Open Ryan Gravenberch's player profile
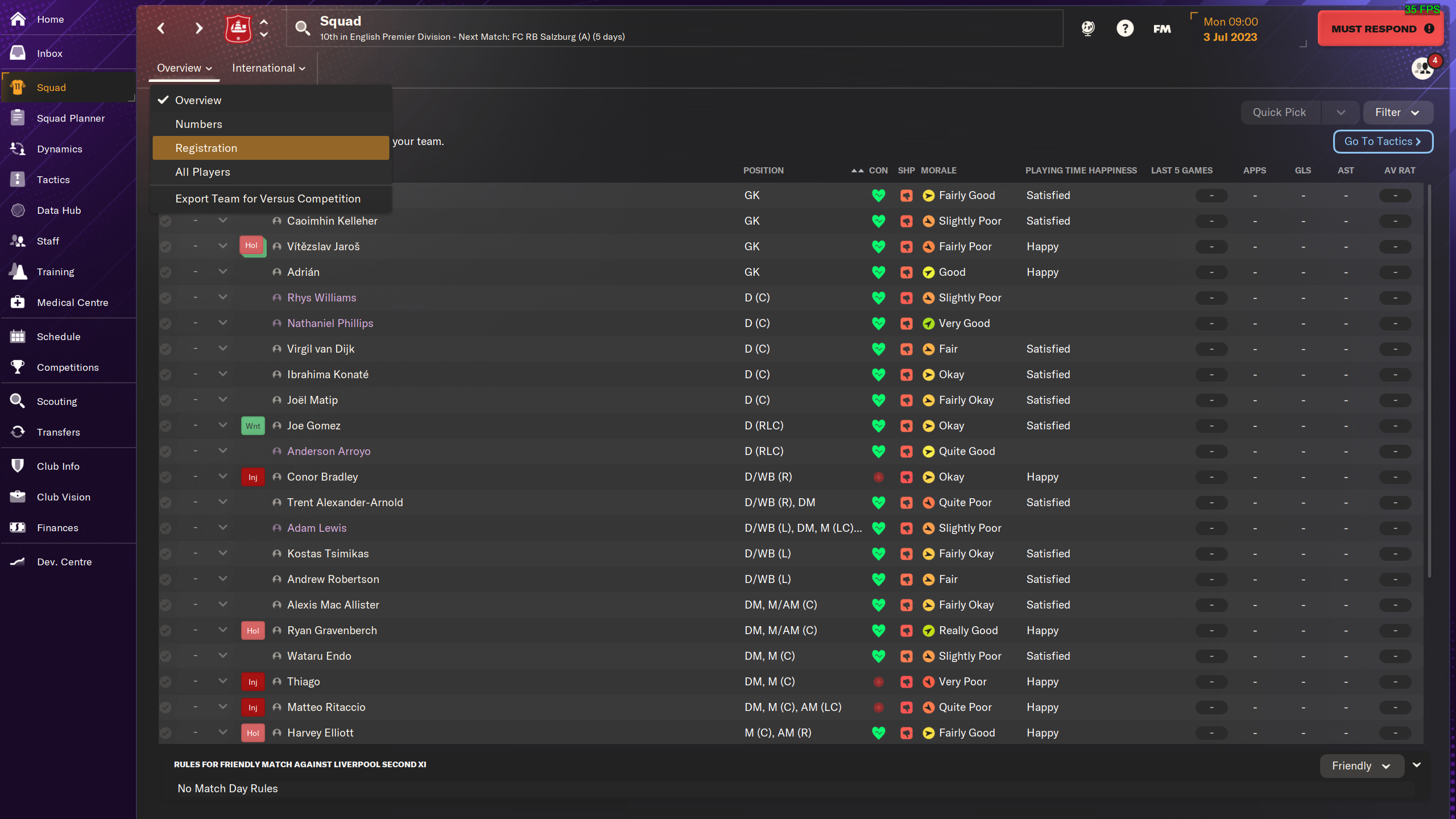Screen dimensions: 1456x819 tap(332, 630)
